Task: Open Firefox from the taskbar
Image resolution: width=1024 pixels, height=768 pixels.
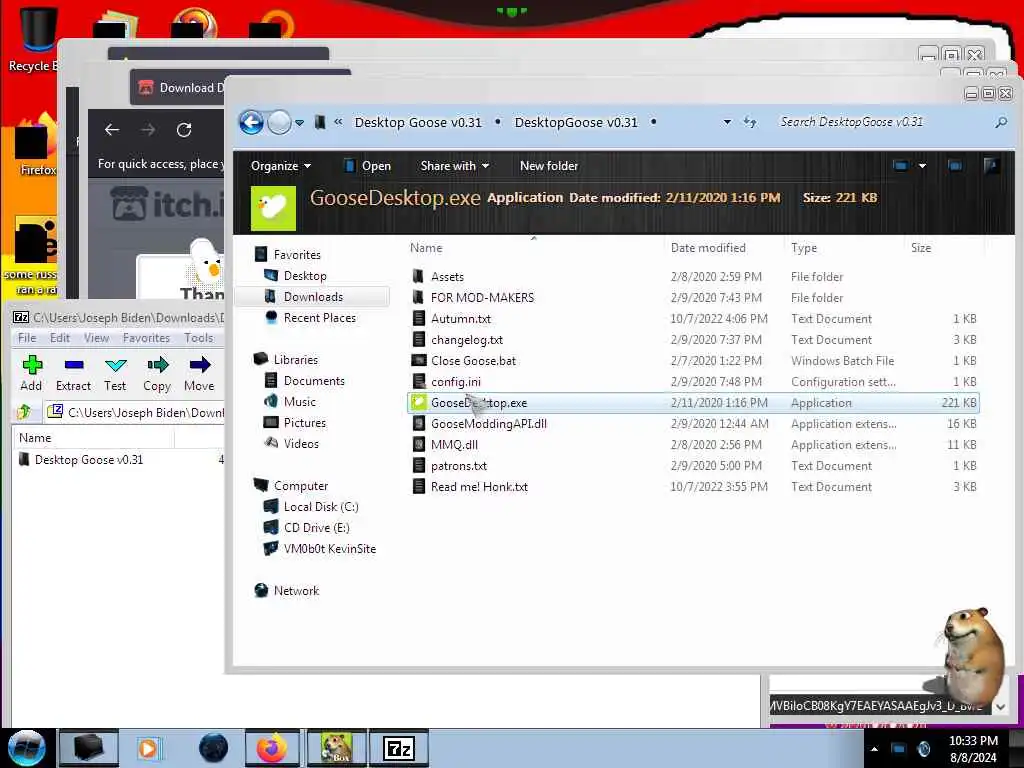Action: click(x=272, y=748)
